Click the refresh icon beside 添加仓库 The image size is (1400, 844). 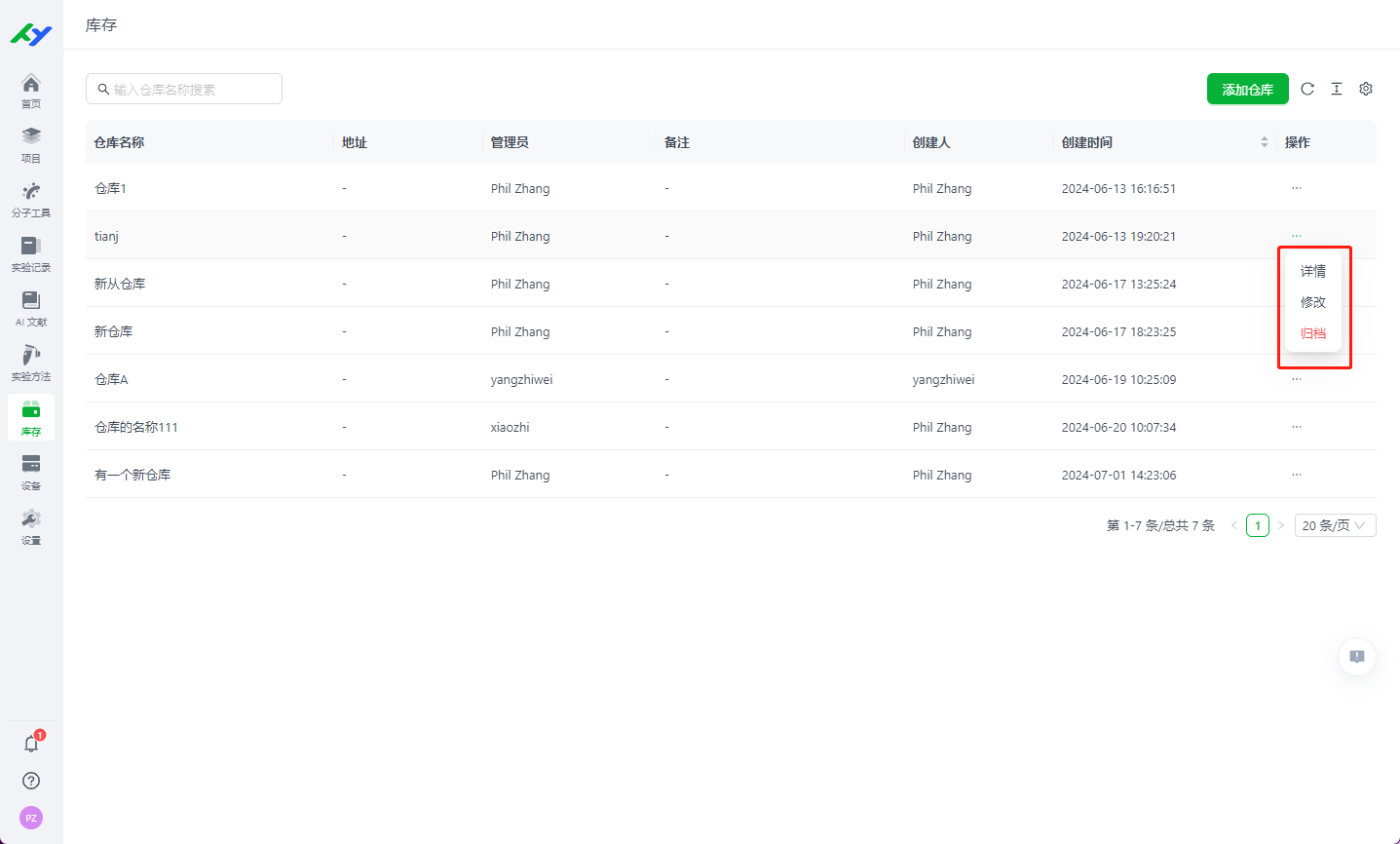[1307, 89]
